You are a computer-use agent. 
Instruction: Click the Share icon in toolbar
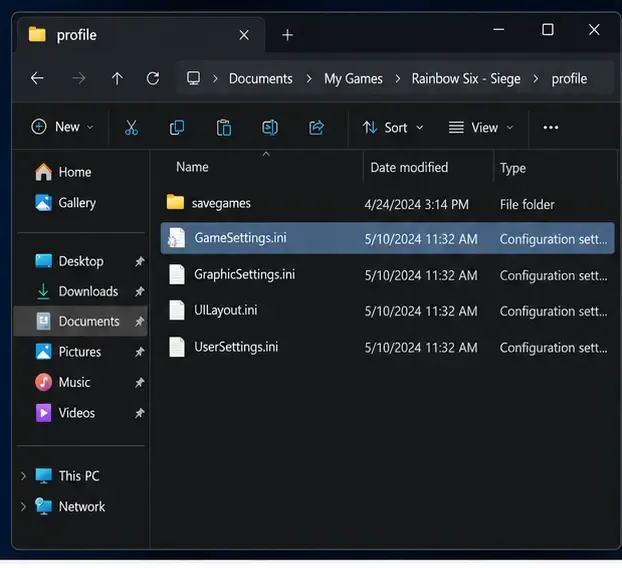point(317,128)
